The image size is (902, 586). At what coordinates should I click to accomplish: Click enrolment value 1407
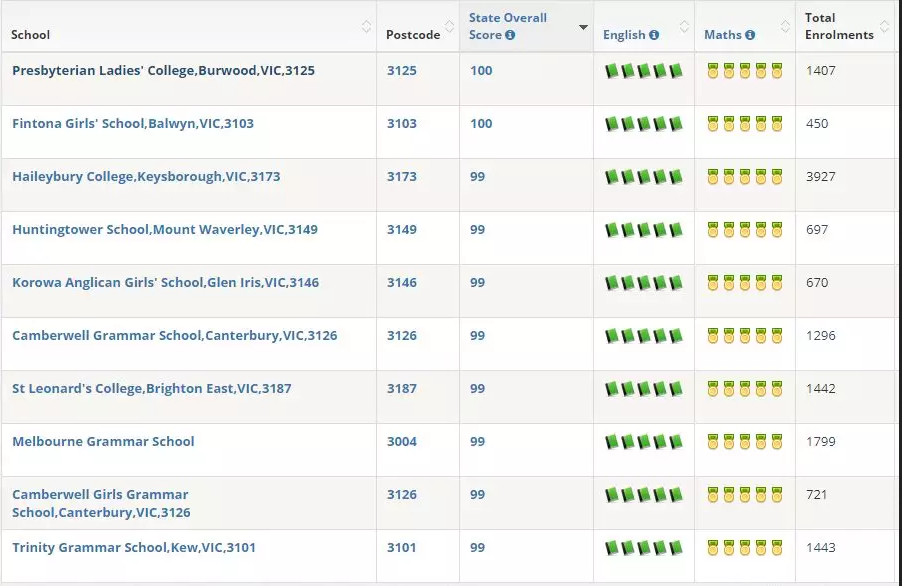[821, 71]
